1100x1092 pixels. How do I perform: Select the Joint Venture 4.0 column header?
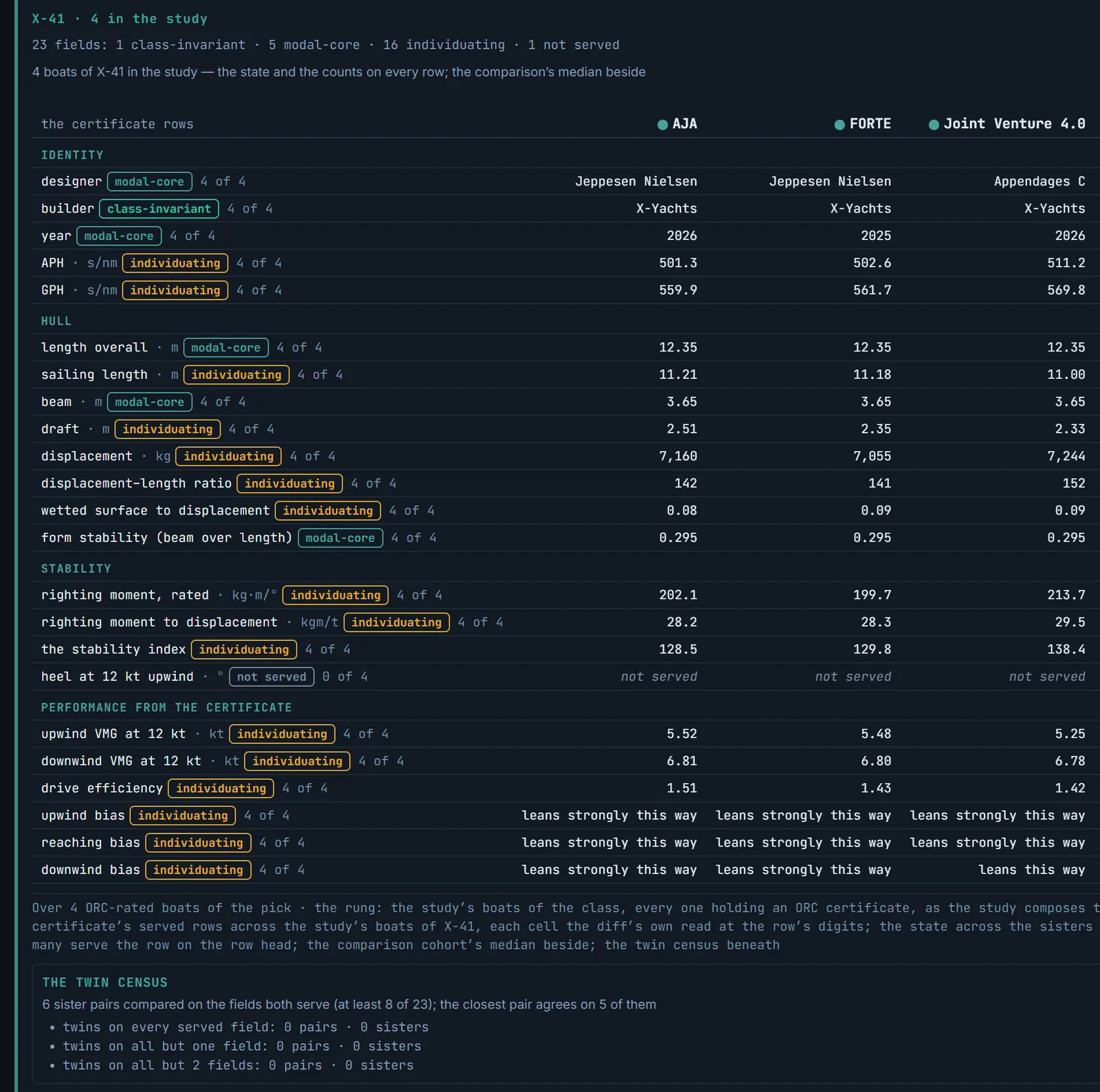click(1007, 124)
